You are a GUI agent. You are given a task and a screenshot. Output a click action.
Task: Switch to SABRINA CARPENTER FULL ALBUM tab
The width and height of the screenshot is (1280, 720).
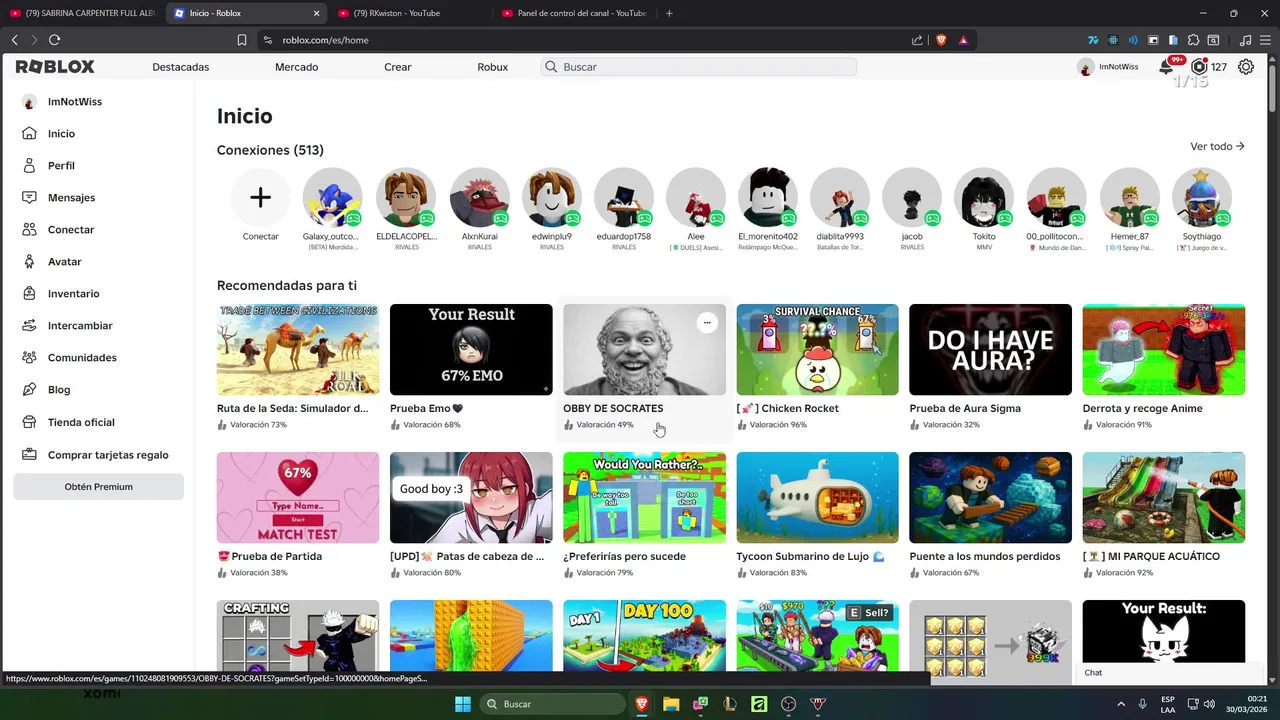click(x=82, y=13)
